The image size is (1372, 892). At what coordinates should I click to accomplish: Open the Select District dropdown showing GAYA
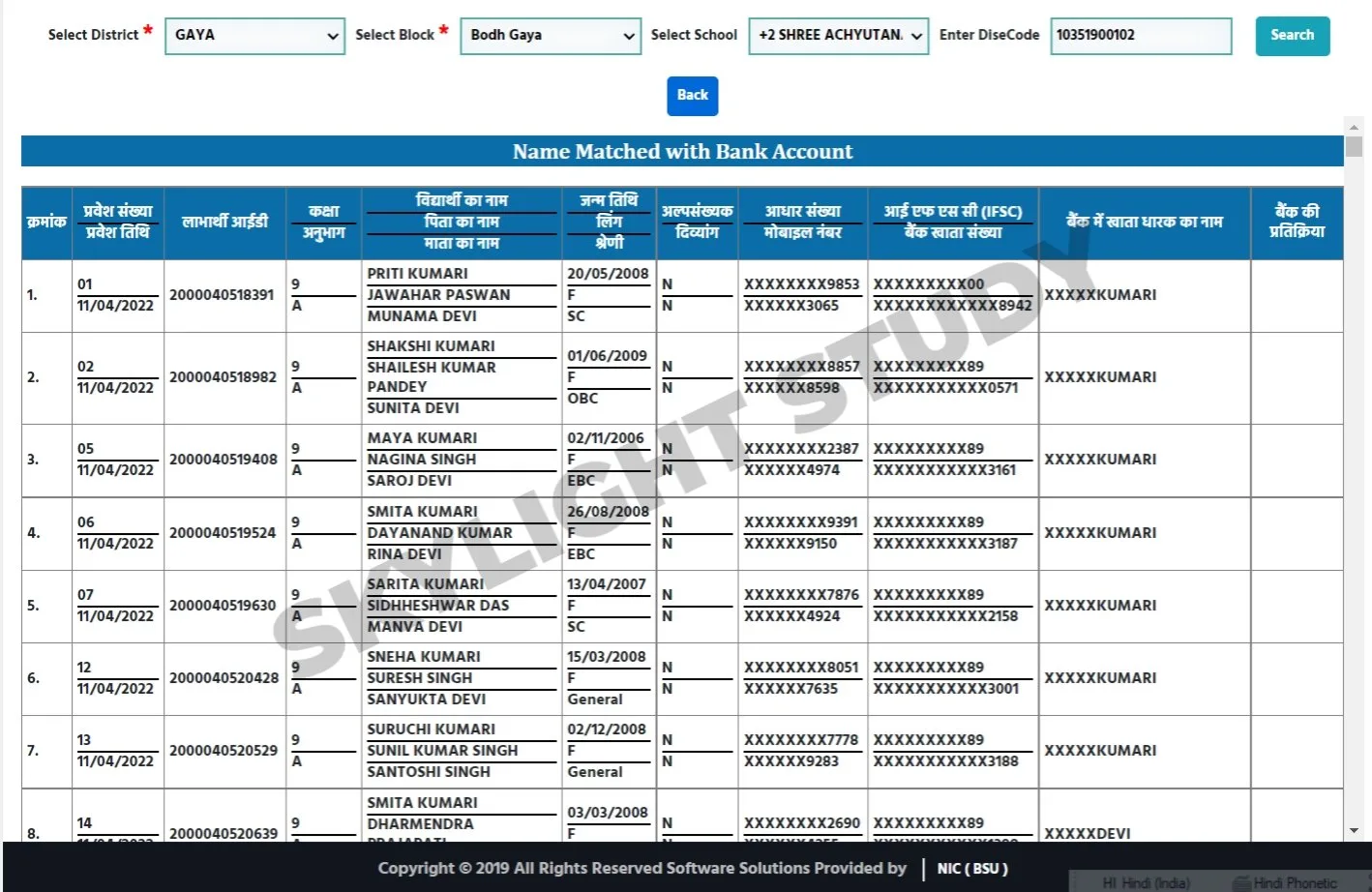pos(254,36)
